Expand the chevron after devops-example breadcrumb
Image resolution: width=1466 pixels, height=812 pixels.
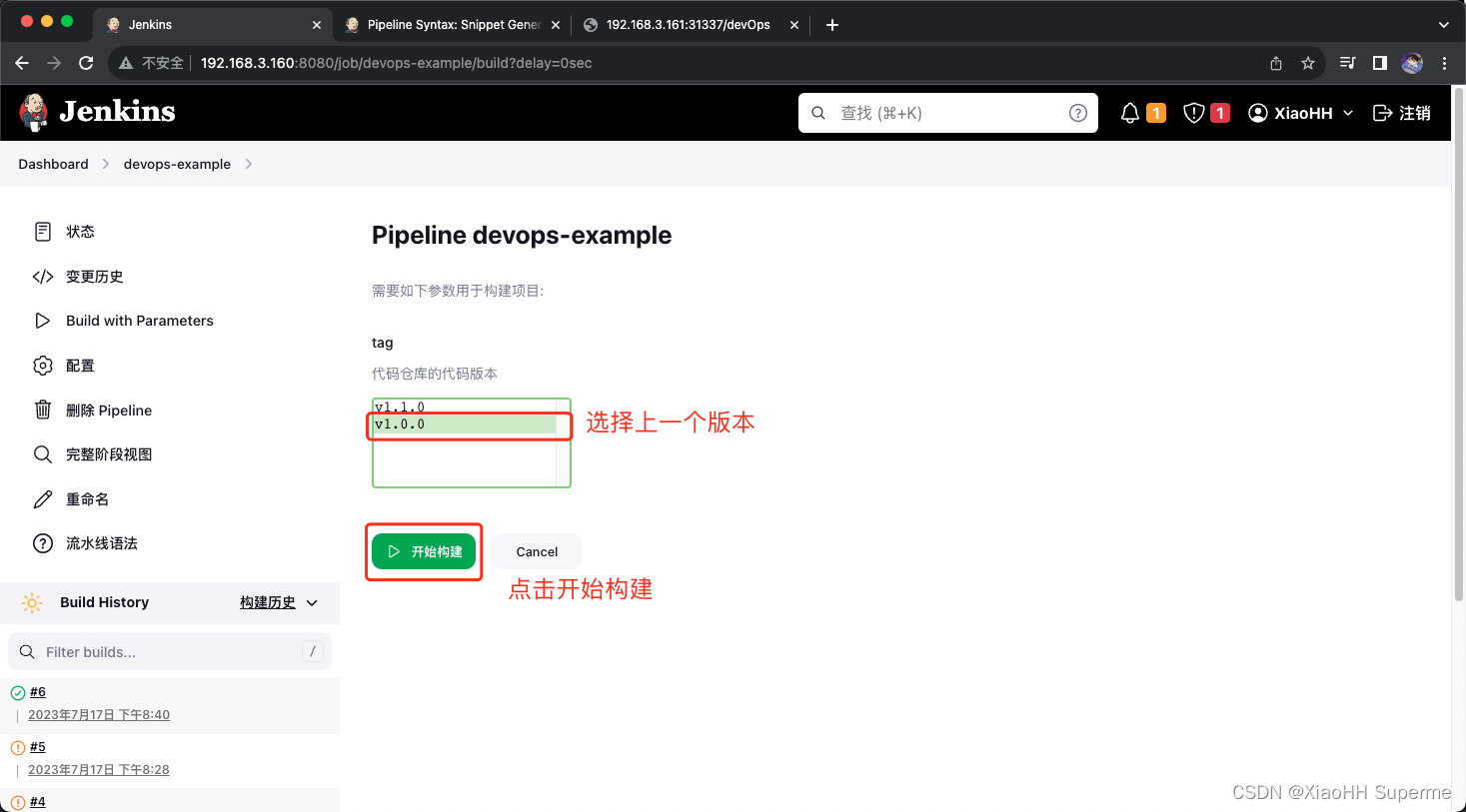coord(249,164)
